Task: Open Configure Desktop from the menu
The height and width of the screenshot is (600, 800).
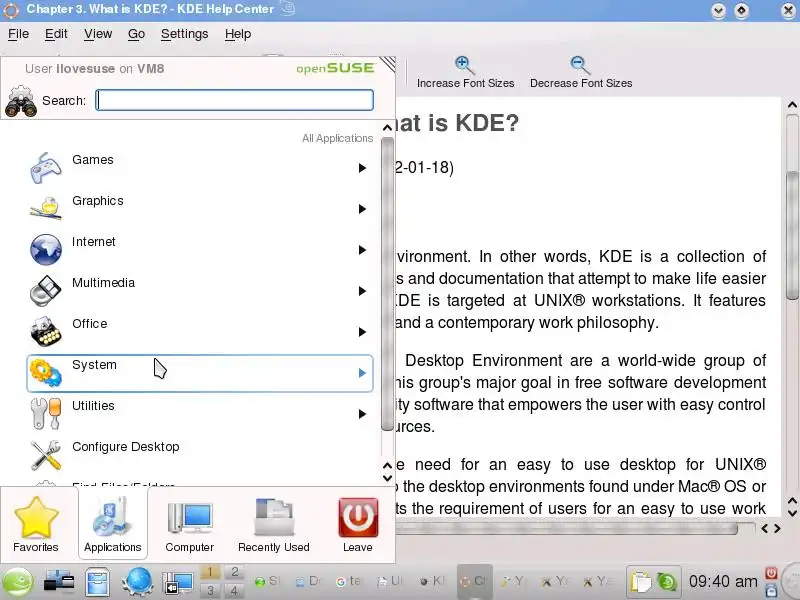Action: tap(199, 455)
